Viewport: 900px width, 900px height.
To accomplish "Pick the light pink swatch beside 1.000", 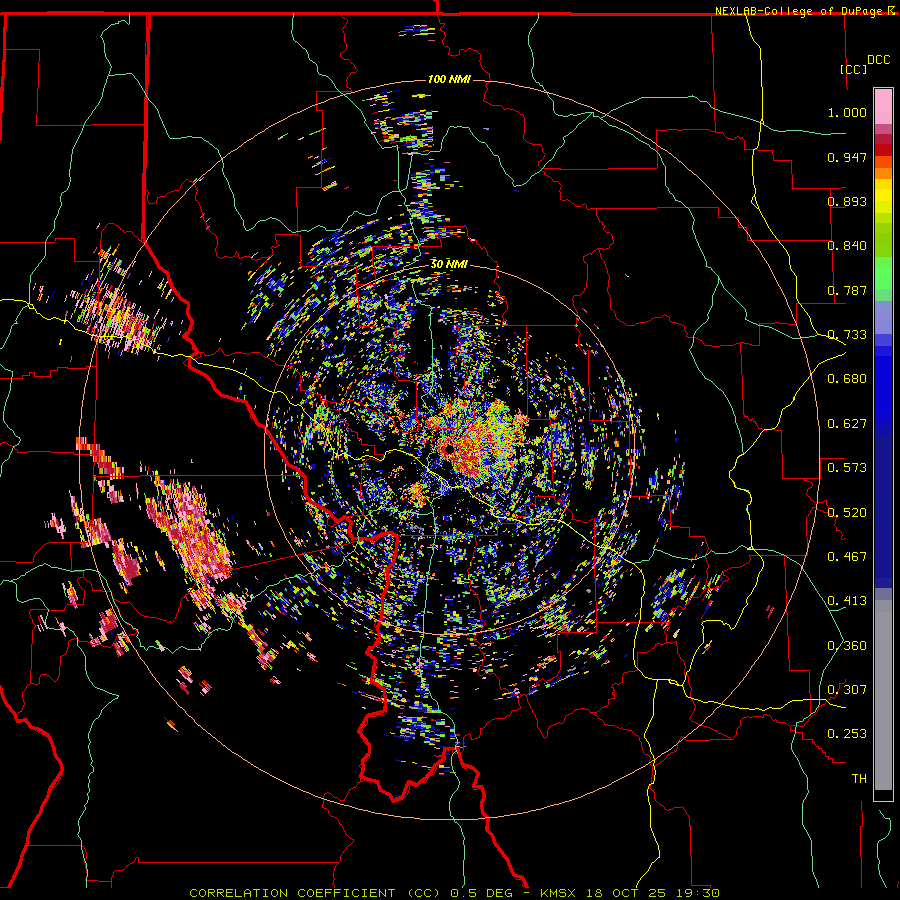I will [883, 106].
